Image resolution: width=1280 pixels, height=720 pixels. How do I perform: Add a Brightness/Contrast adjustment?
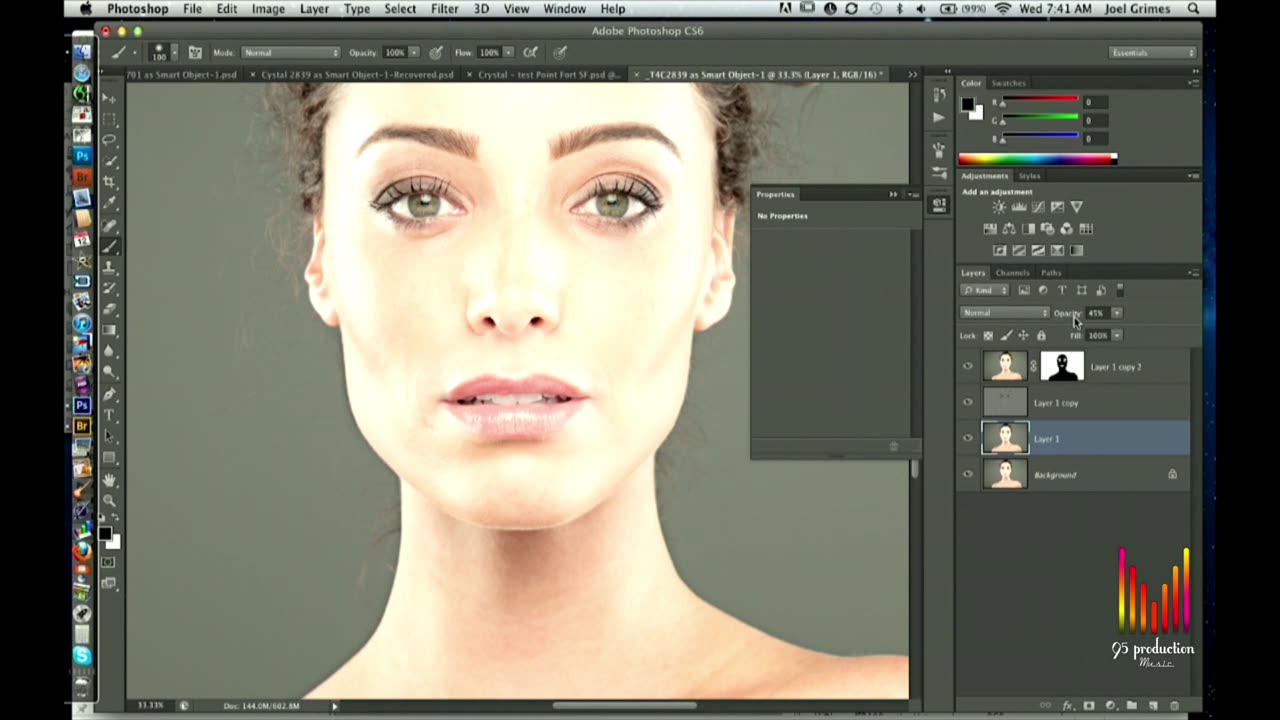(999, 207)
